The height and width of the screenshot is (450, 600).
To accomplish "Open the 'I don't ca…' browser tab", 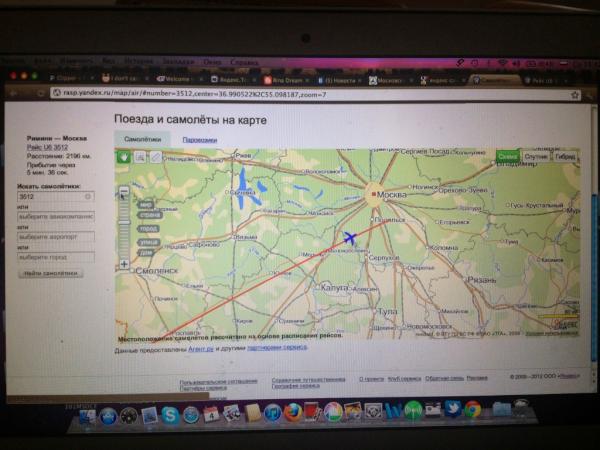I will coord(124,78).
